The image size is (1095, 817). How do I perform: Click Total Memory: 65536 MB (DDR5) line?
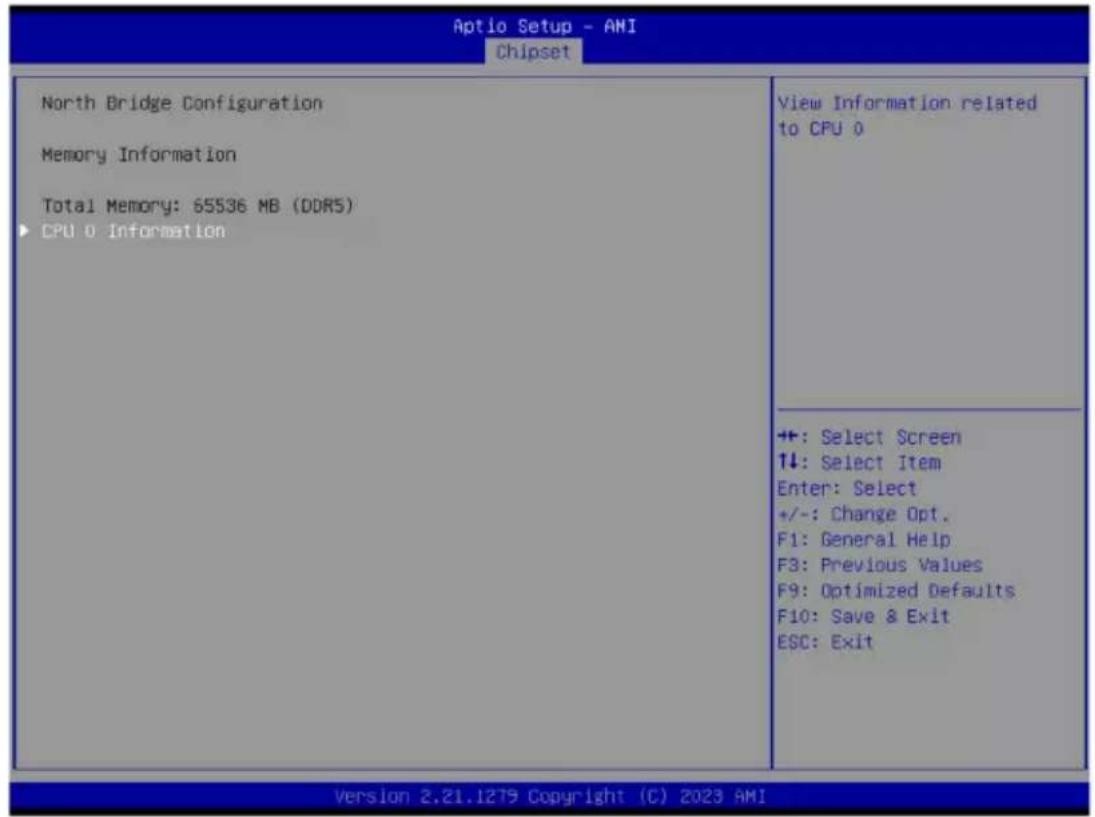198,206
